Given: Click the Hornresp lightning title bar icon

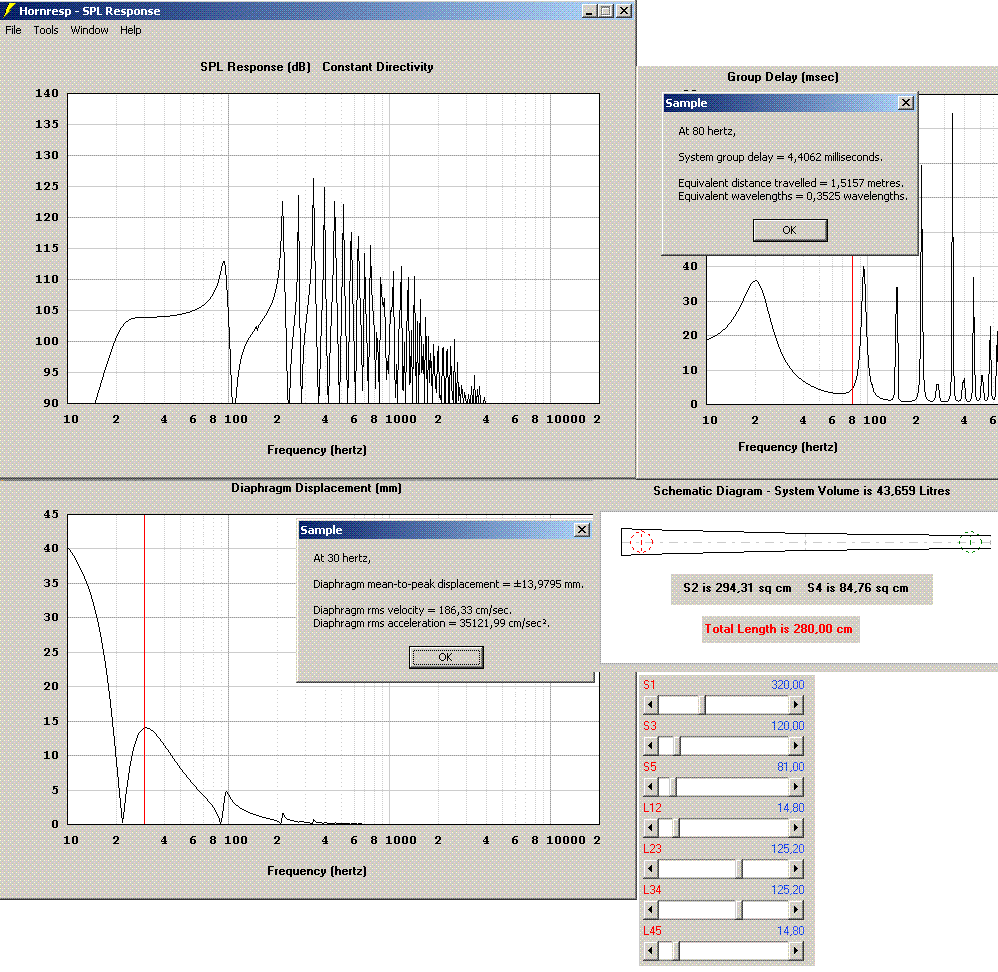Looking at the screenshot, I should [9, 10].
